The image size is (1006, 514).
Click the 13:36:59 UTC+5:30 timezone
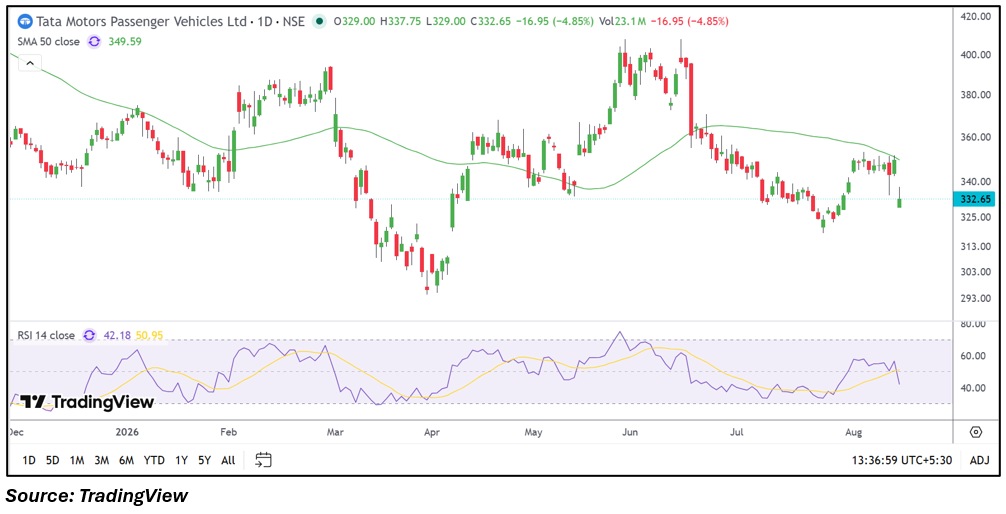(x=901, y=460)
